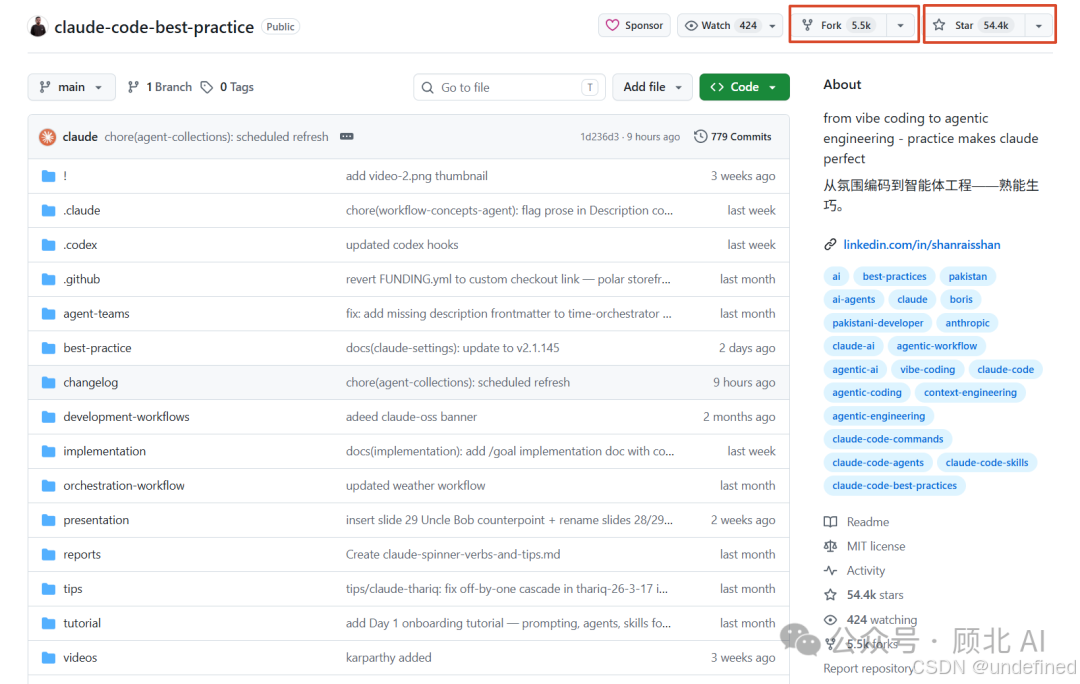
Task: Open the green Code dropdown
Action: click(x=744, y=87)
